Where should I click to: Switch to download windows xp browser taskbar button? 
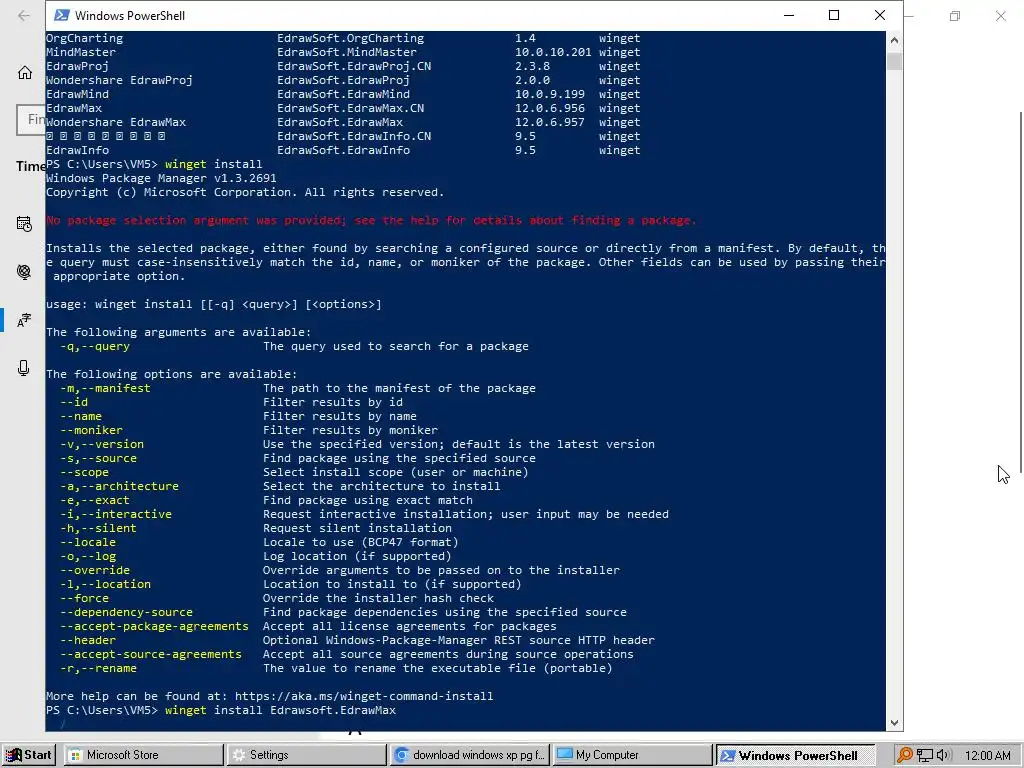pyautogui.click(x=470, y=755)
